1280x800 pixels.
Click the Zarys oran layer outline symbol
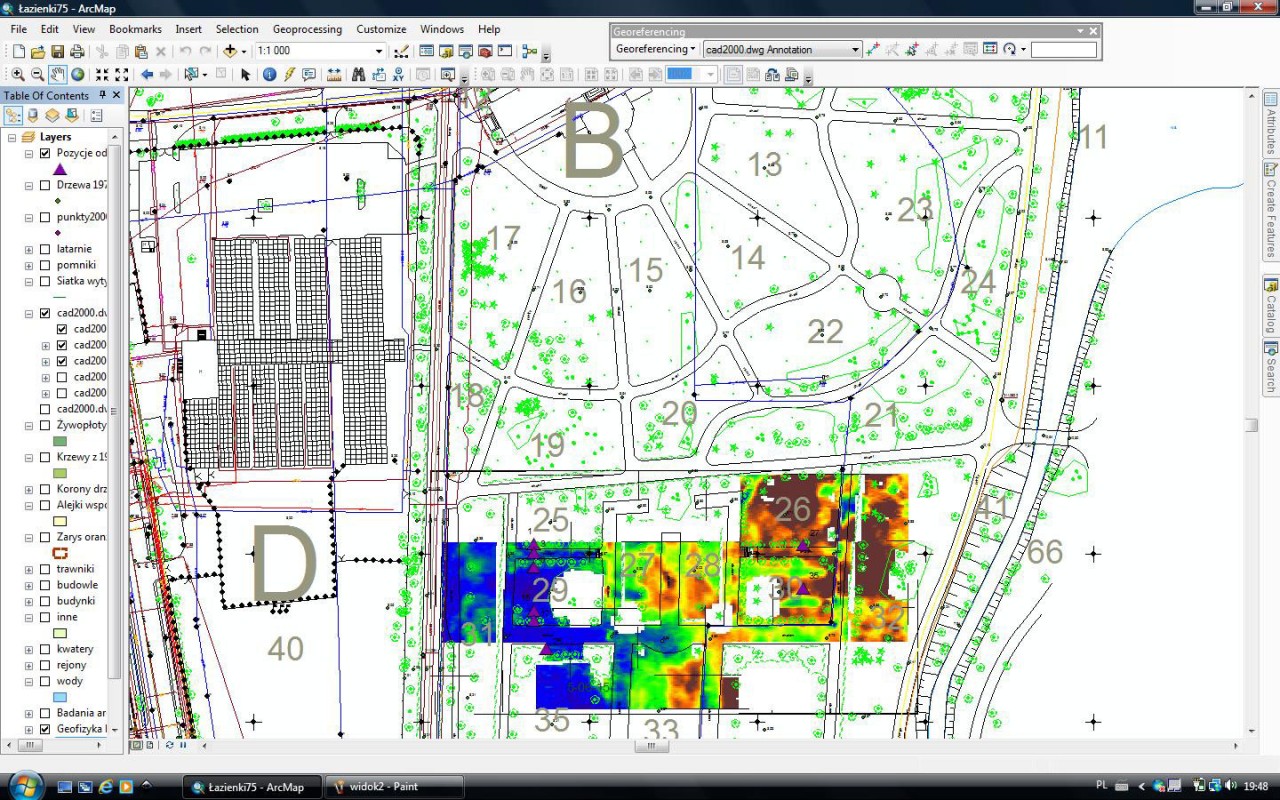(60, 553)
